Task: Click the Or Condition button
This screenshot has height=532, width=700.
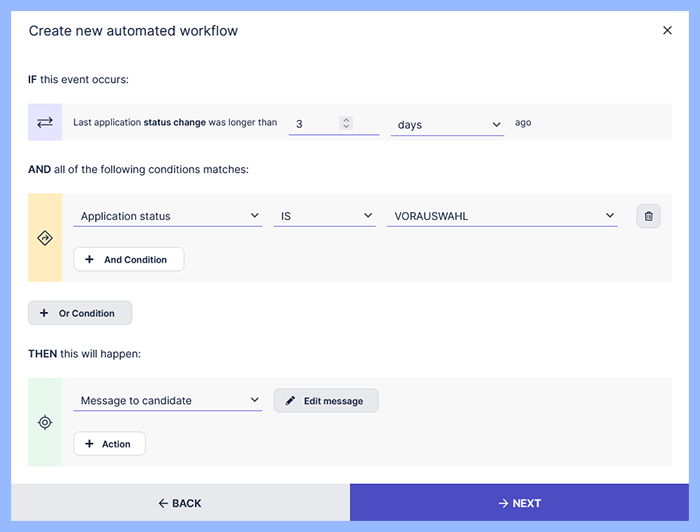Action: click(x=80, y=314)
